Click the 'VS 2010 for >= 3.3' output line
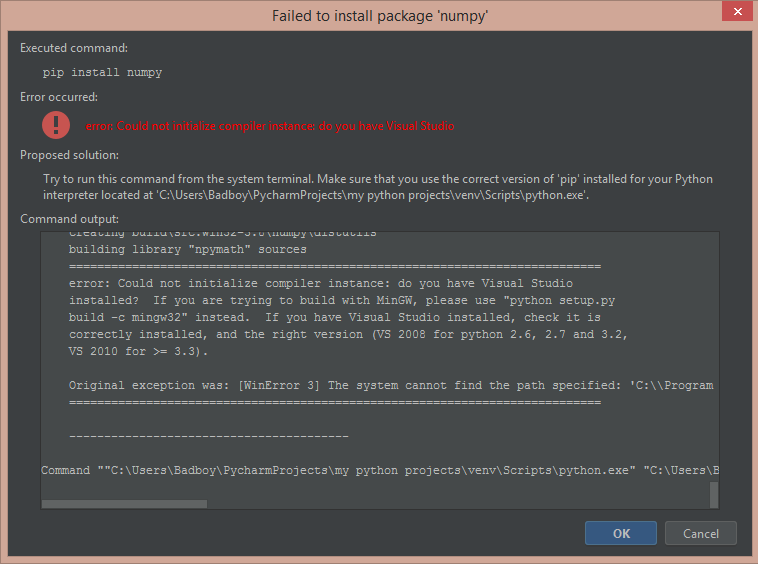 click(x=138, y=351)
